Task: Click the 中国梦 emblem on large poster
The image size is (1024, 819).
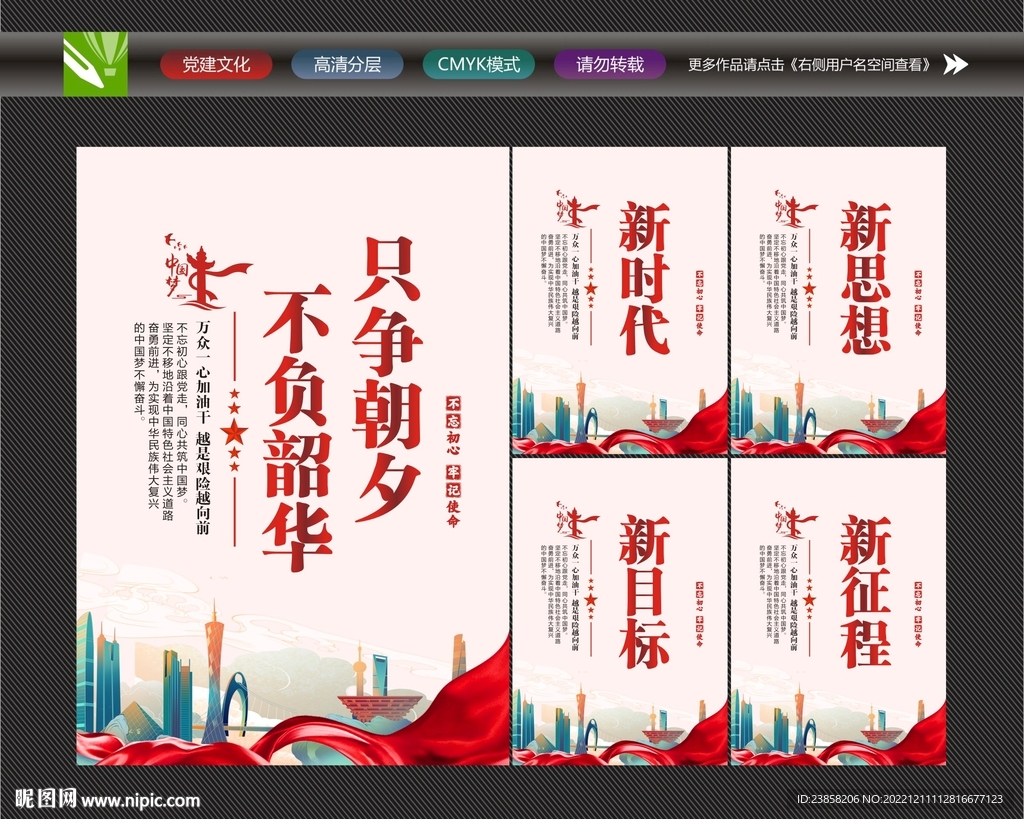Action: coord(206,271)
